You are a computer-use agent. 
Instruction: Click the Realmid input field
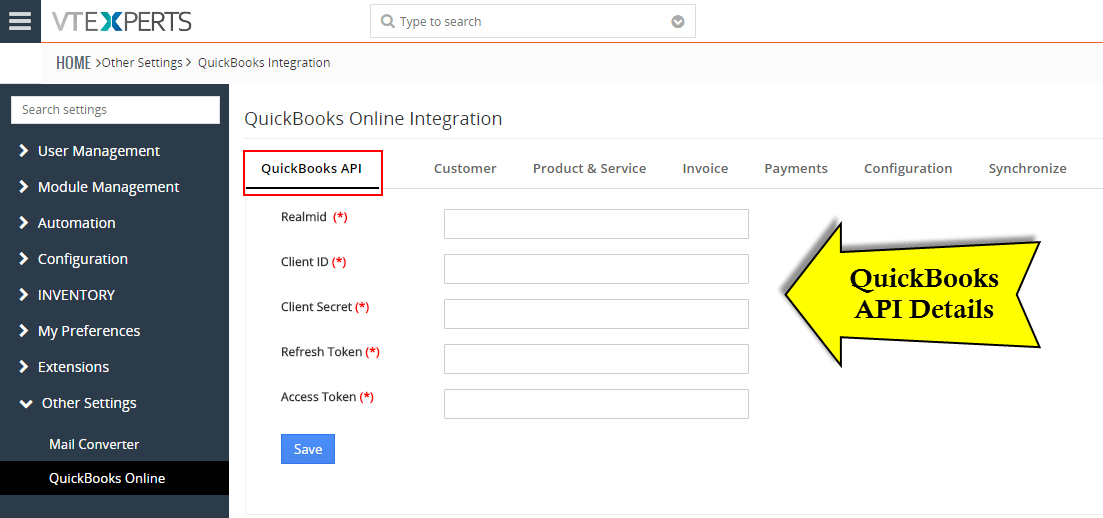pos(597,224)
